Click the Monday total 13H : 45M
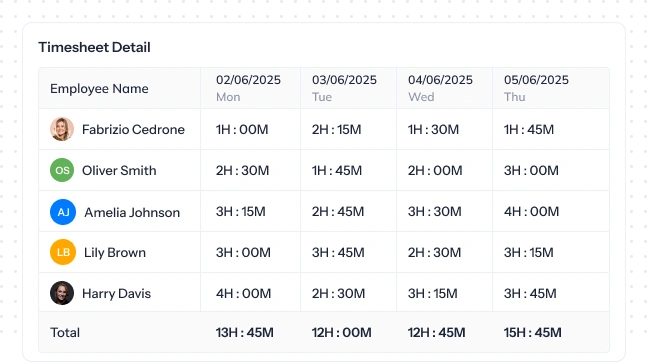 coord(245,332)
